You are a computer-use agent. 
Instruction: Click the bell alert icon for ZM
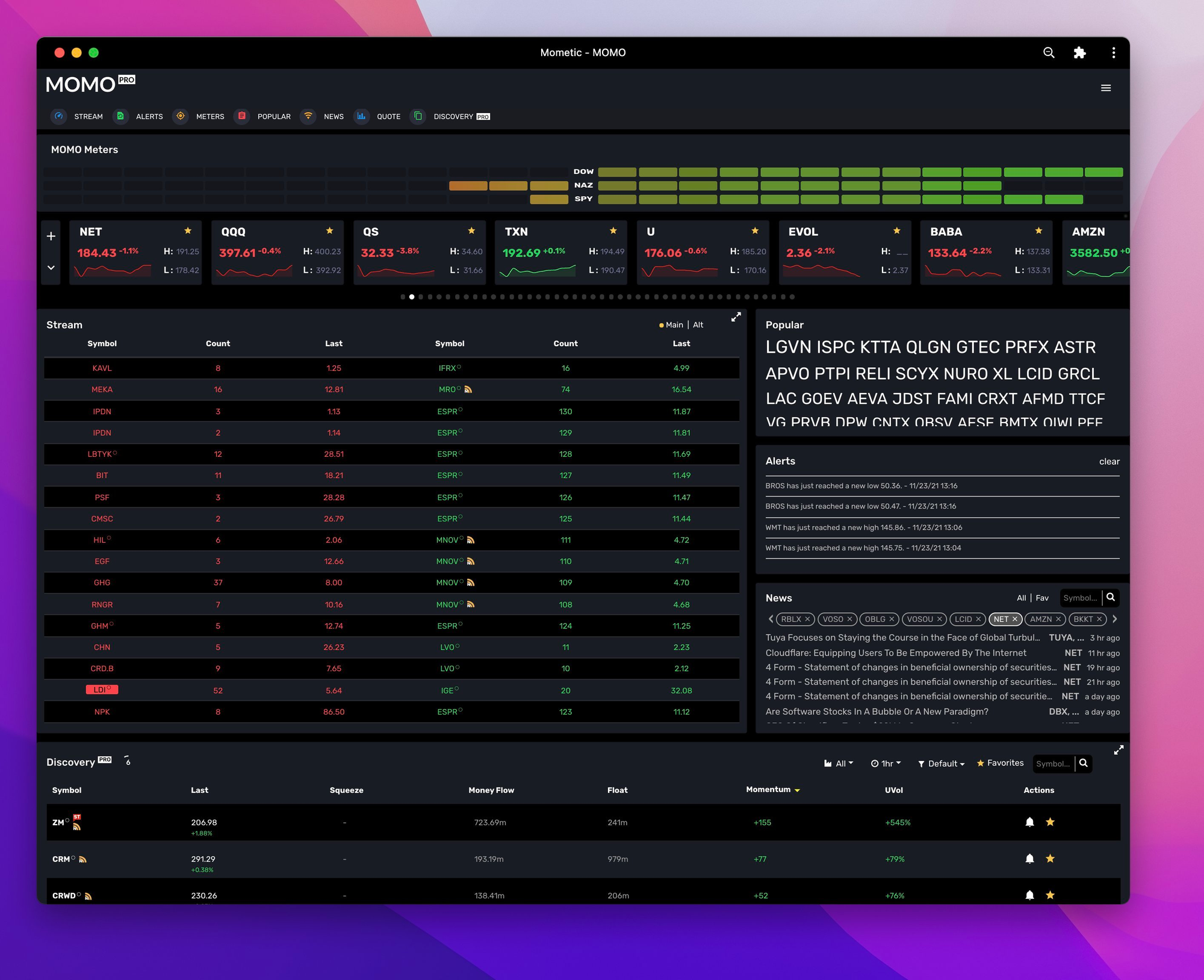click(x=1029, y=822)
